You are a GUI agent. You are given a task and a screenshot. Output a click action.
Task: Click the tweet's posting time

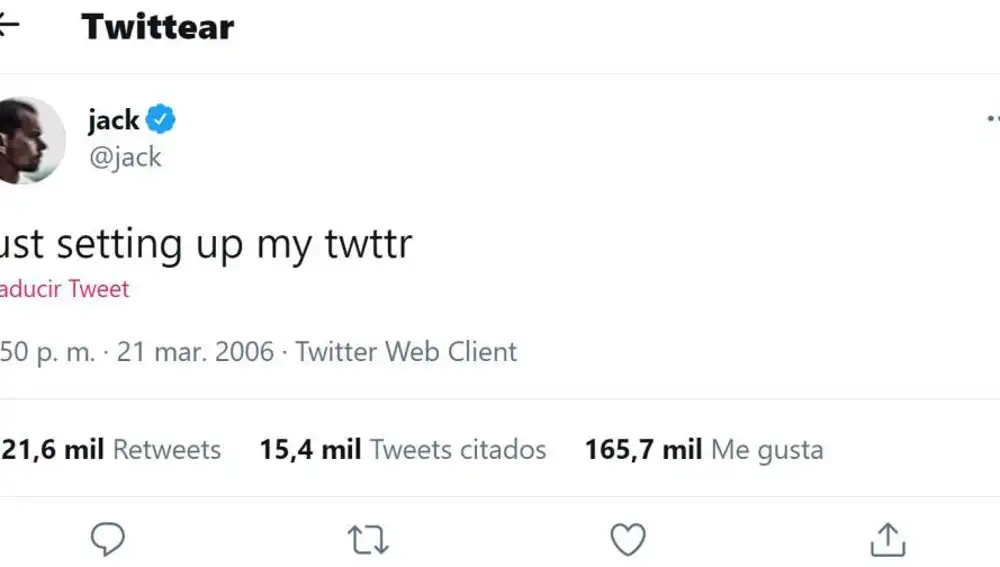[48, 352]
